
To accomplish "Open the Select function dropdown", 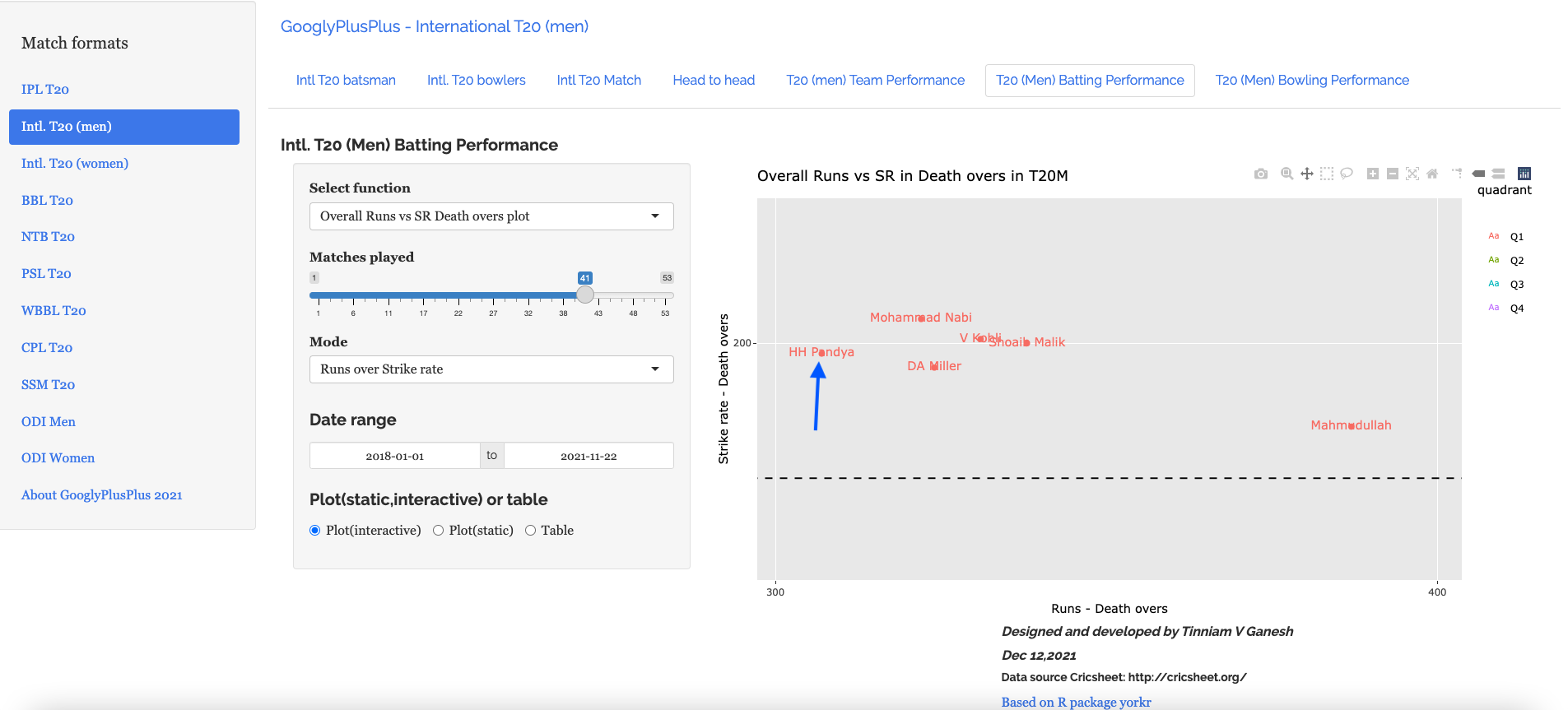I will (491, 216).
